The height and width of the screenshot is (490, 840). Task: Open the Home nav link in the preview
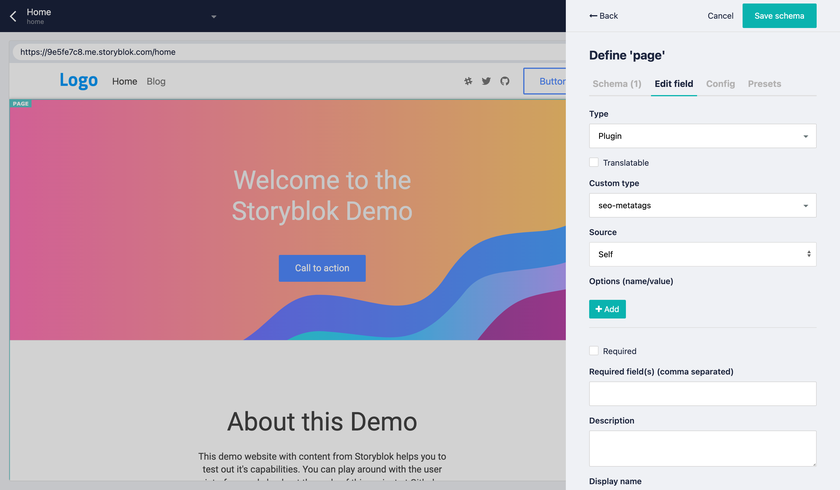124,81
